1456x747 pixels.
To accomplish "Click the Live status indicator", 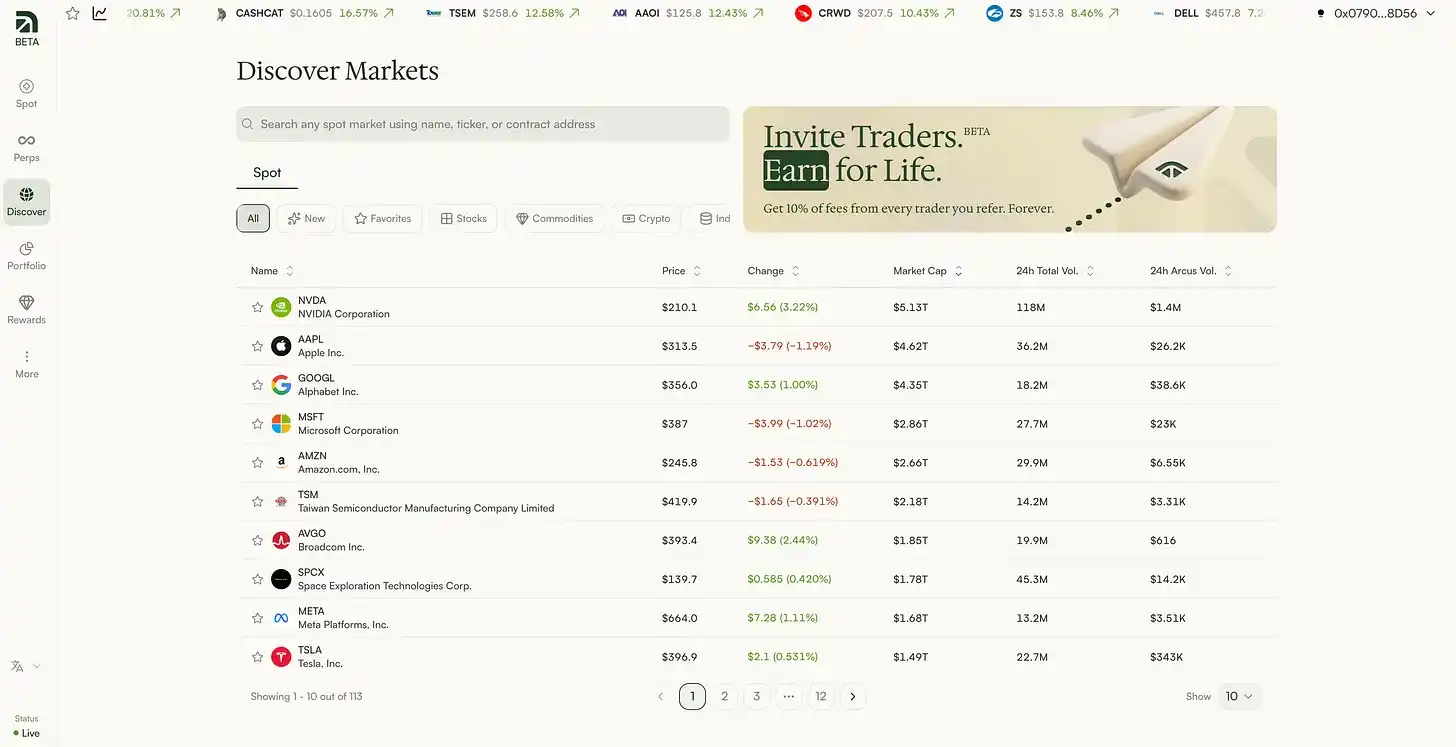I will 27,733.
